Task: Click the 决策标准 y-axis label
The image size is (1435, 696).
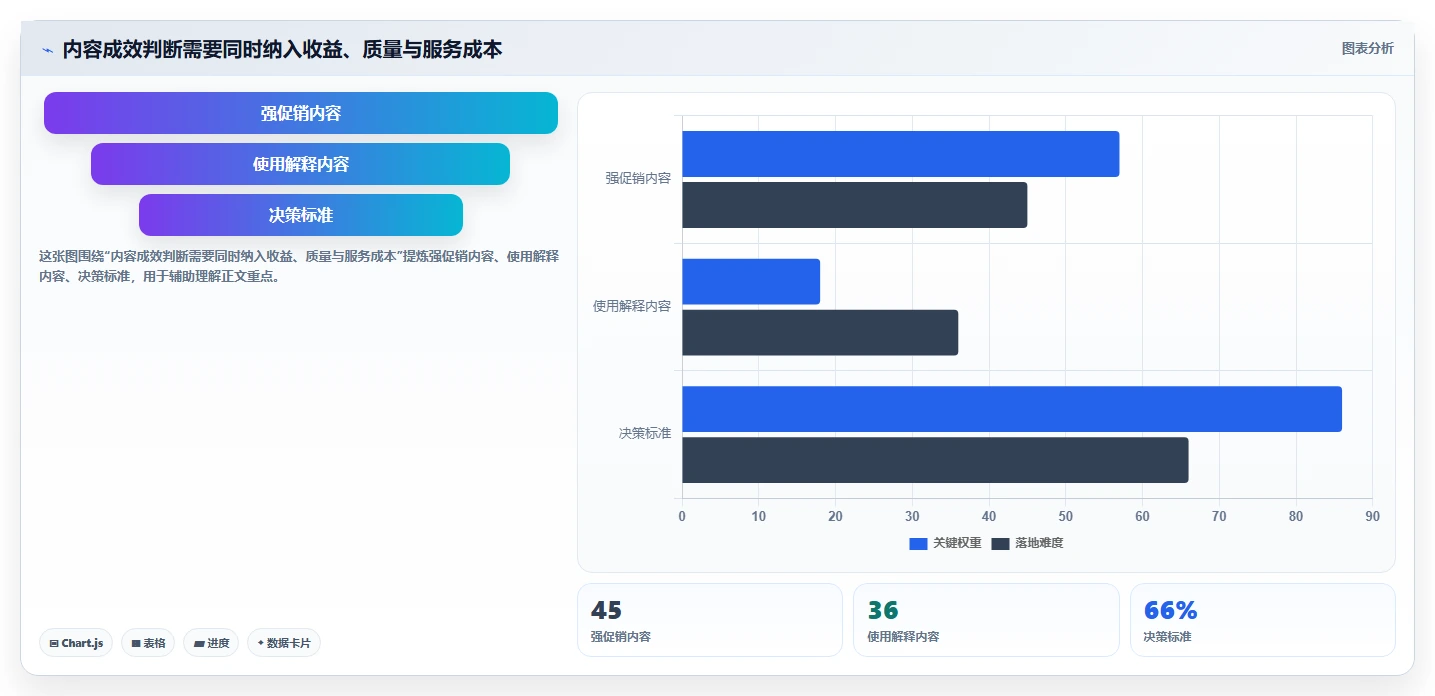Action: pos(645,433)
